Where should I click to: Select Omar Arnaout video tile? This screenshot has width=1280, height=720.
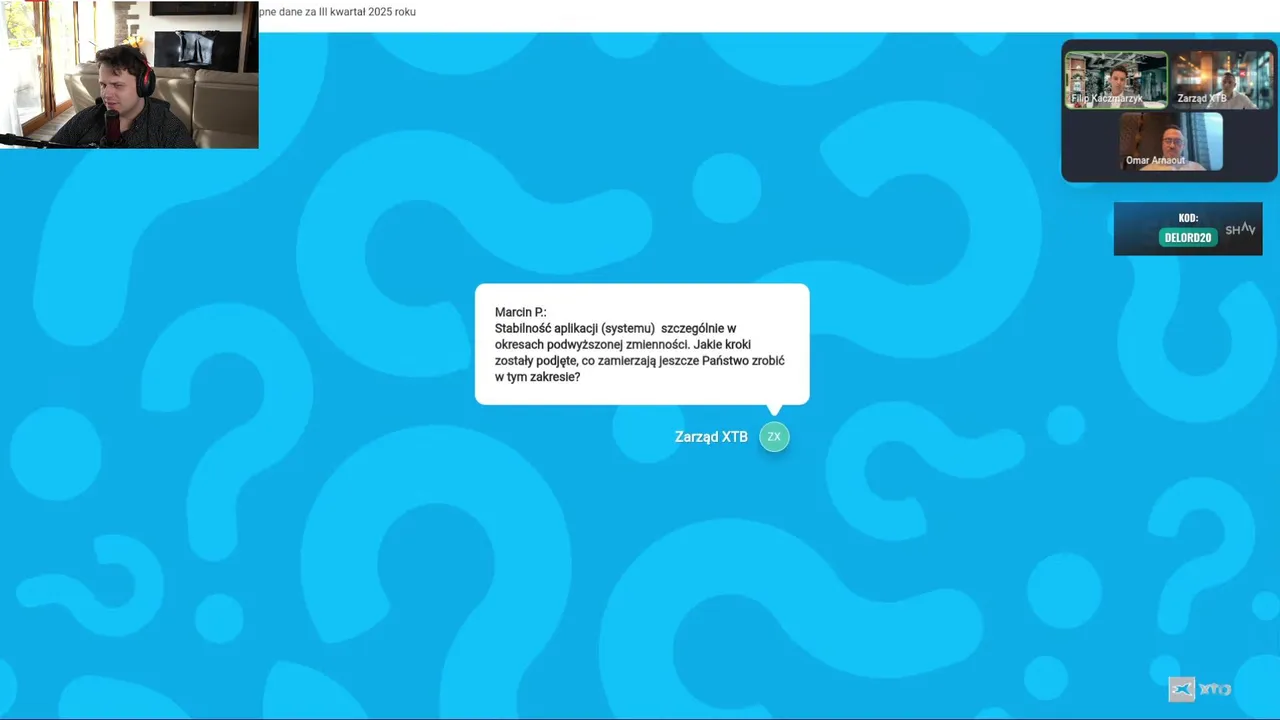1171,141
